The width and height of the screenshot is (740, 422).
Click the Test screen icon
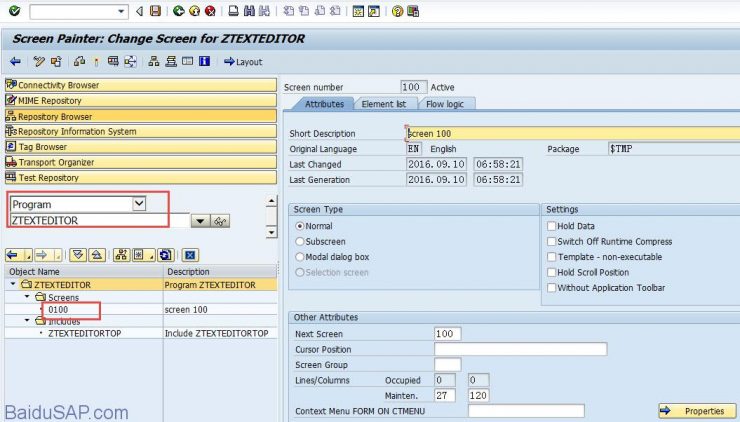click(x=113, y=61)
